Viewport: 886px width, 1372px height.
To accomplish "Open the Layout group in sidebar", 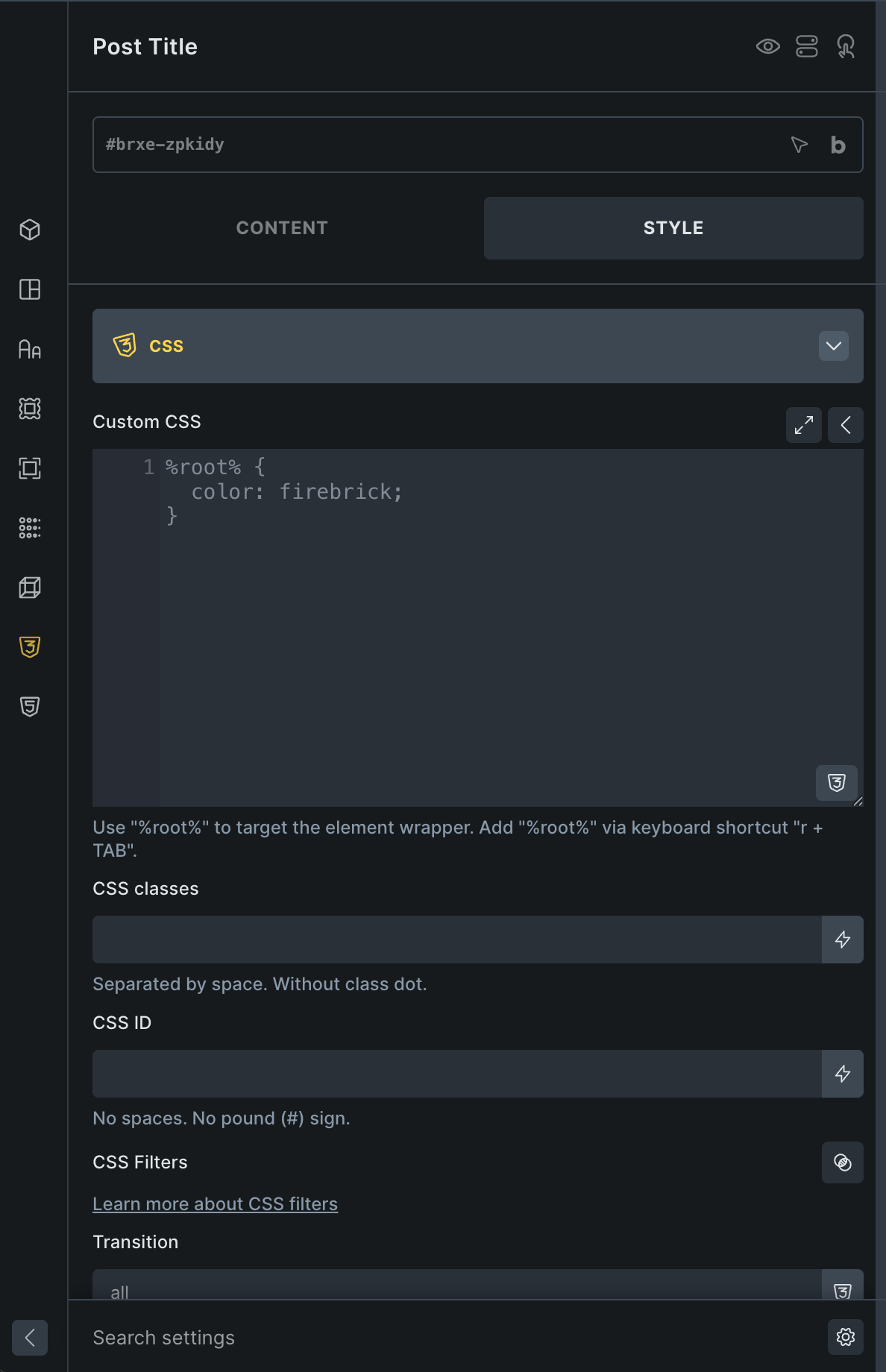I will tap(30, 289).
